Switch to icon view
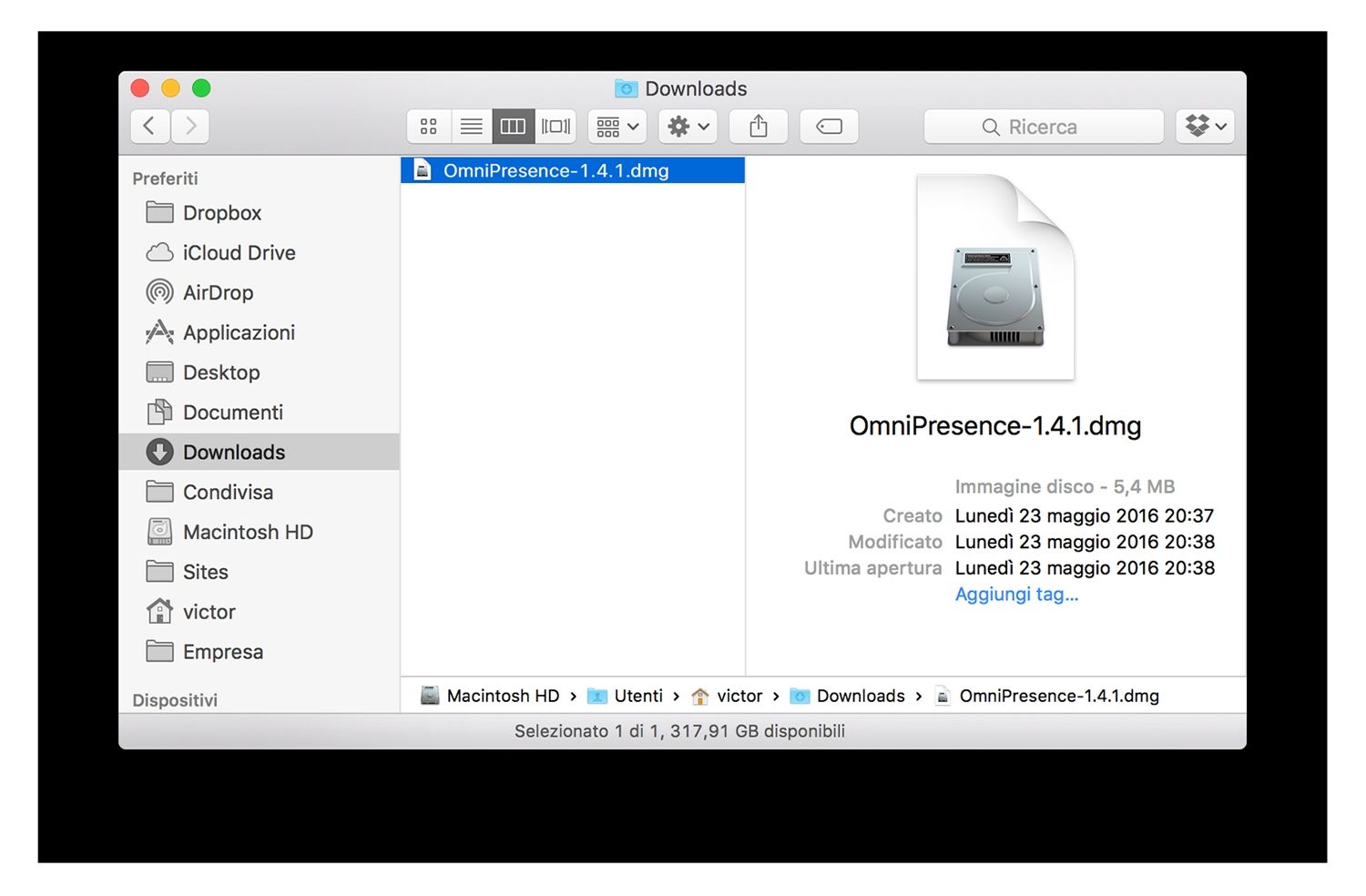This screenshot has height=896, width=1366. [x=429, y=127]
